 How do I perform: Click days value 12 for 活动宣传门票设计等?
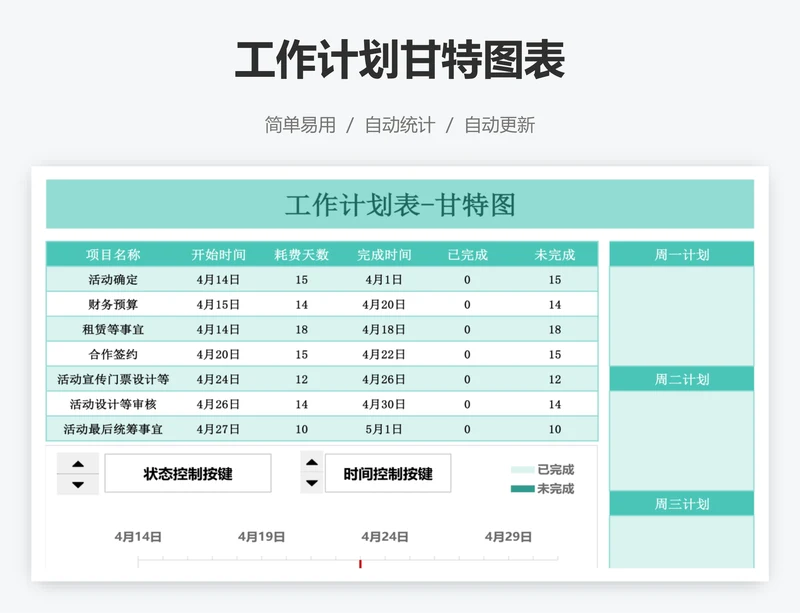(x=302, y=379)
